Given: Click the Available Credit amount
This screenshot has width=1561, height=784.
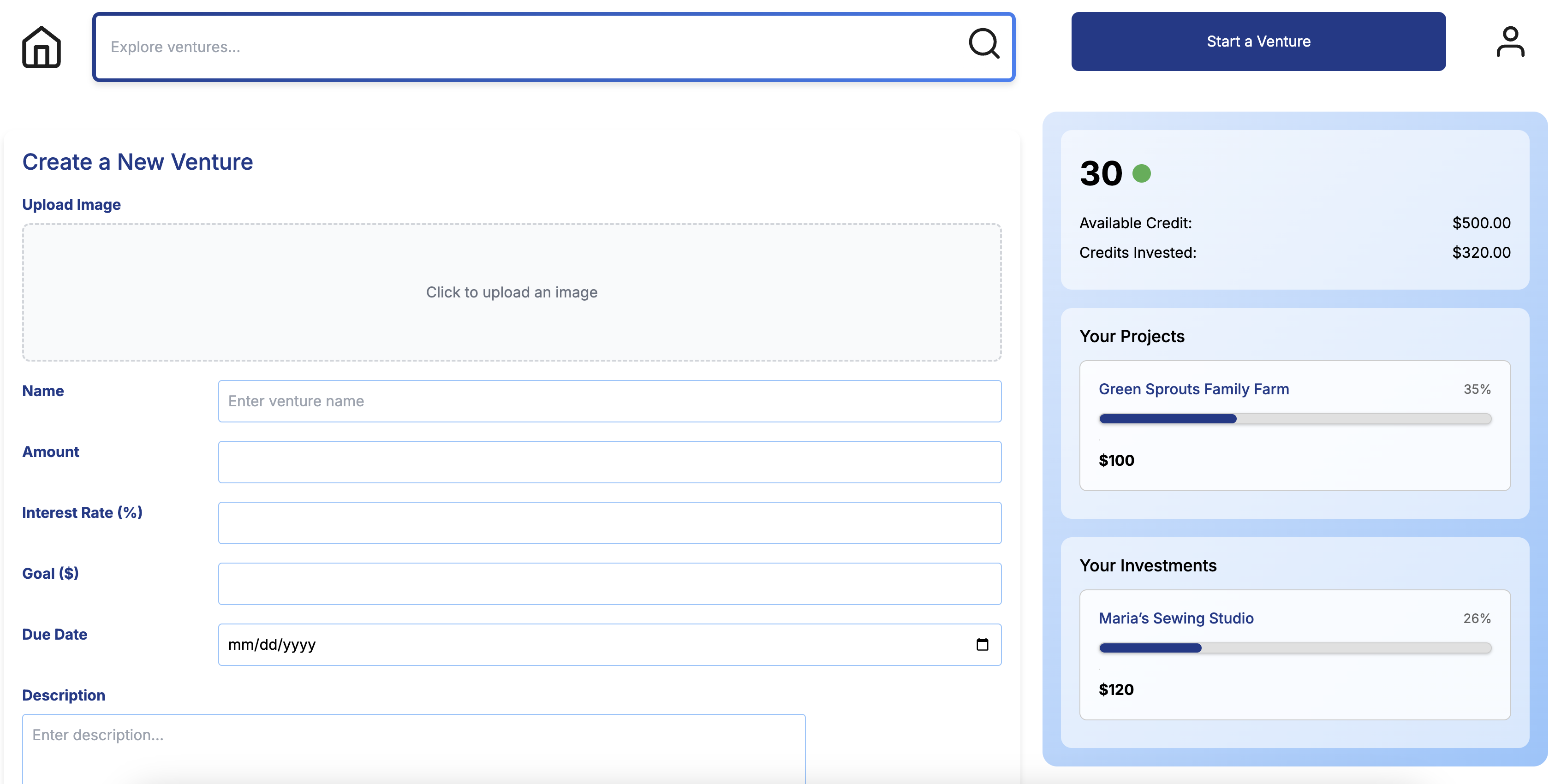Looking at the screenshot, I should [1480, 223].
